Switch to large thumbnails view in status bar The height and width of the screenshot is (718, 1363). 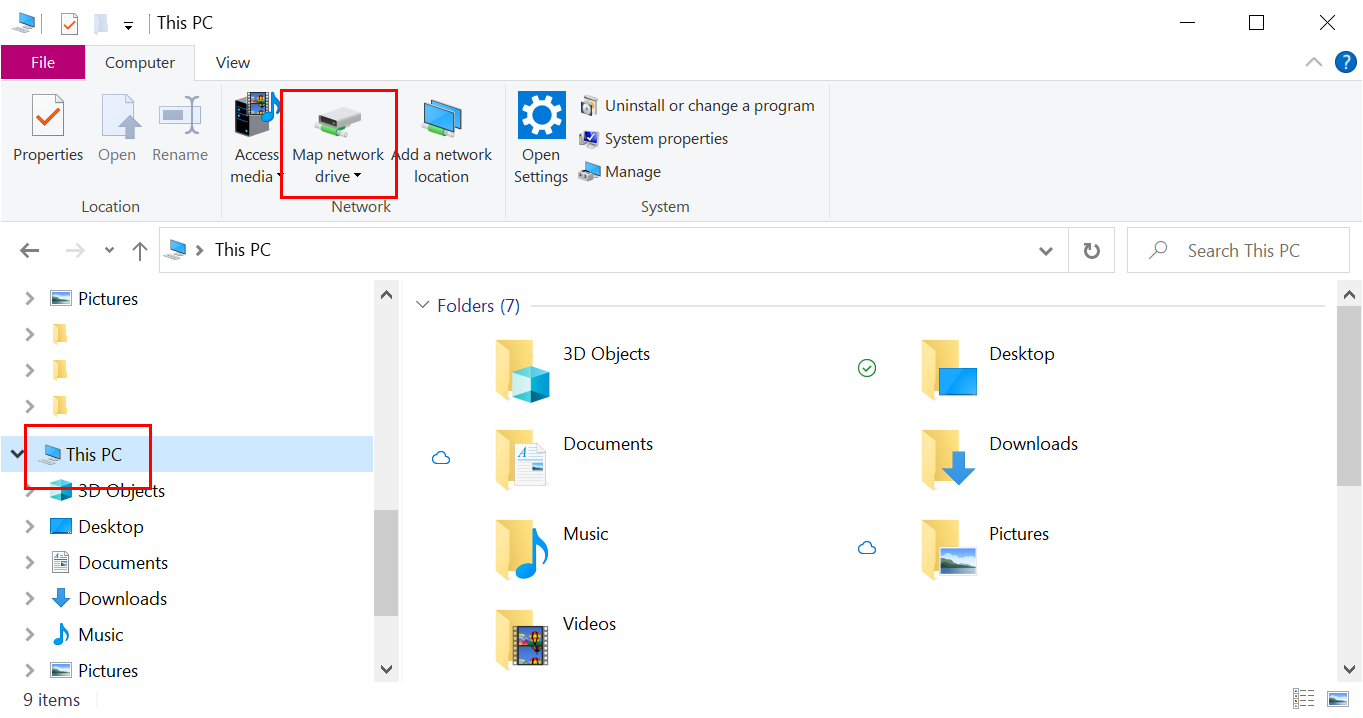(1337, 698)
